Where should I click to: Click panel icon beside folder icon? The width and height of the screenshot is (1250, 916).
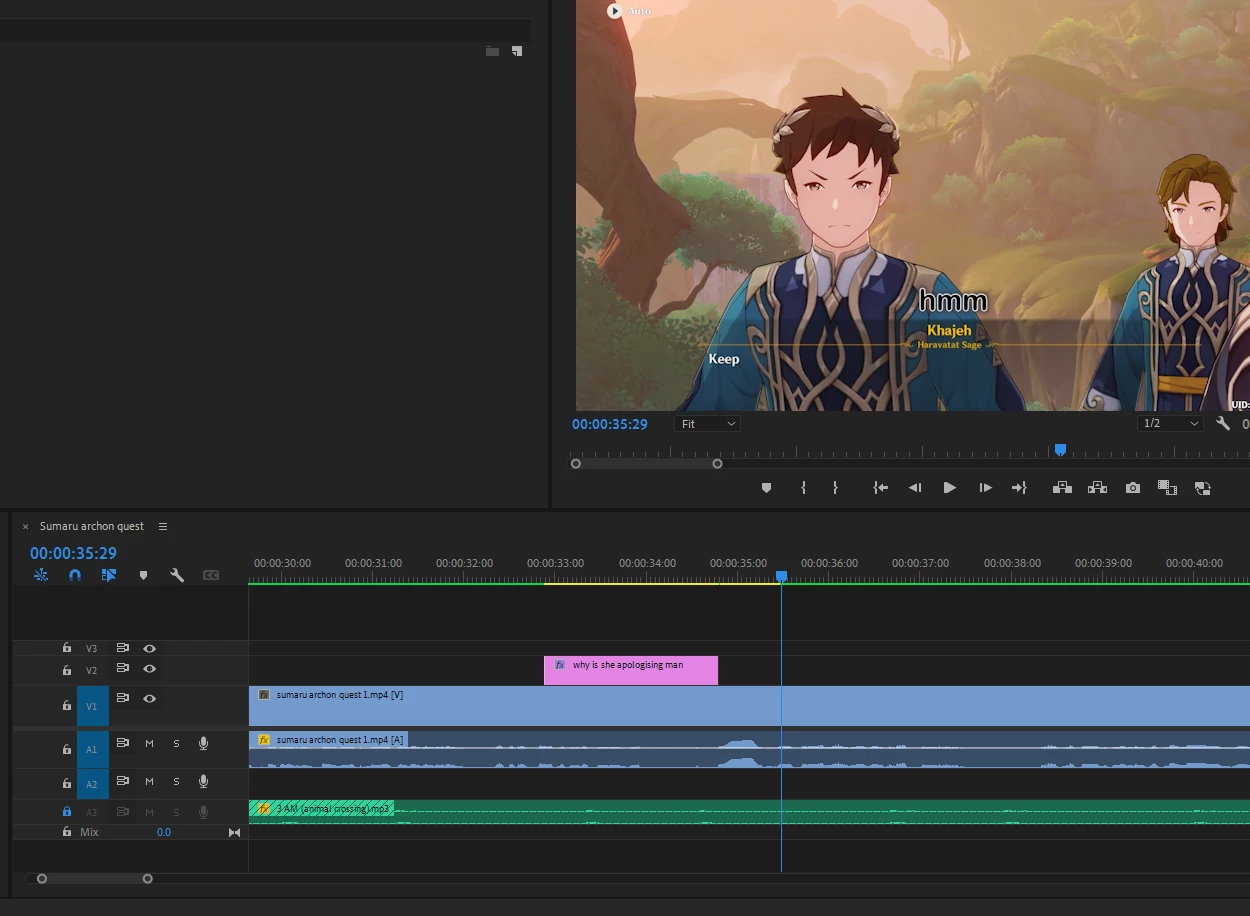coord(517,51)
